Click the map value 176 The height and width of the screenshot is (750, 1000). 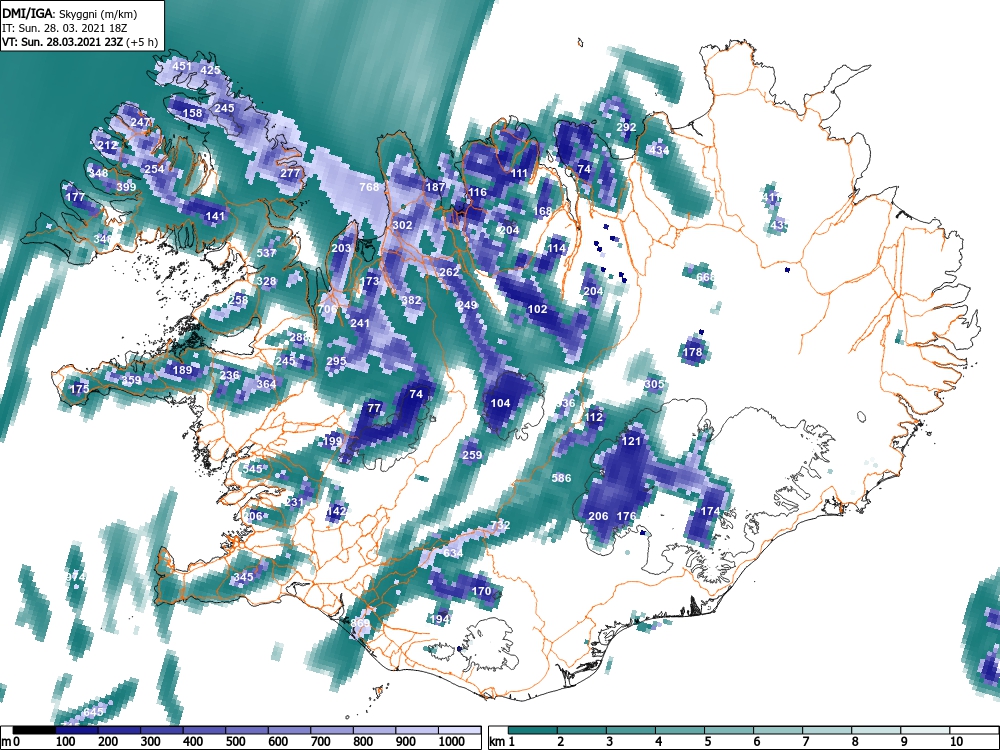626,516
